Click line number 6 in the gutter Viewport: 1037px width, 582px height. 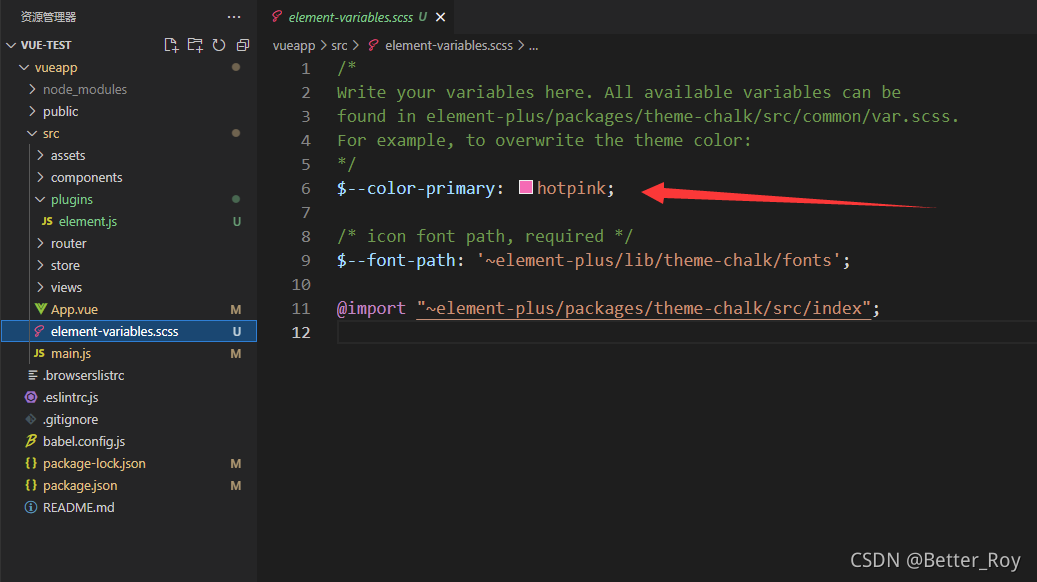(x=306, y=188)
